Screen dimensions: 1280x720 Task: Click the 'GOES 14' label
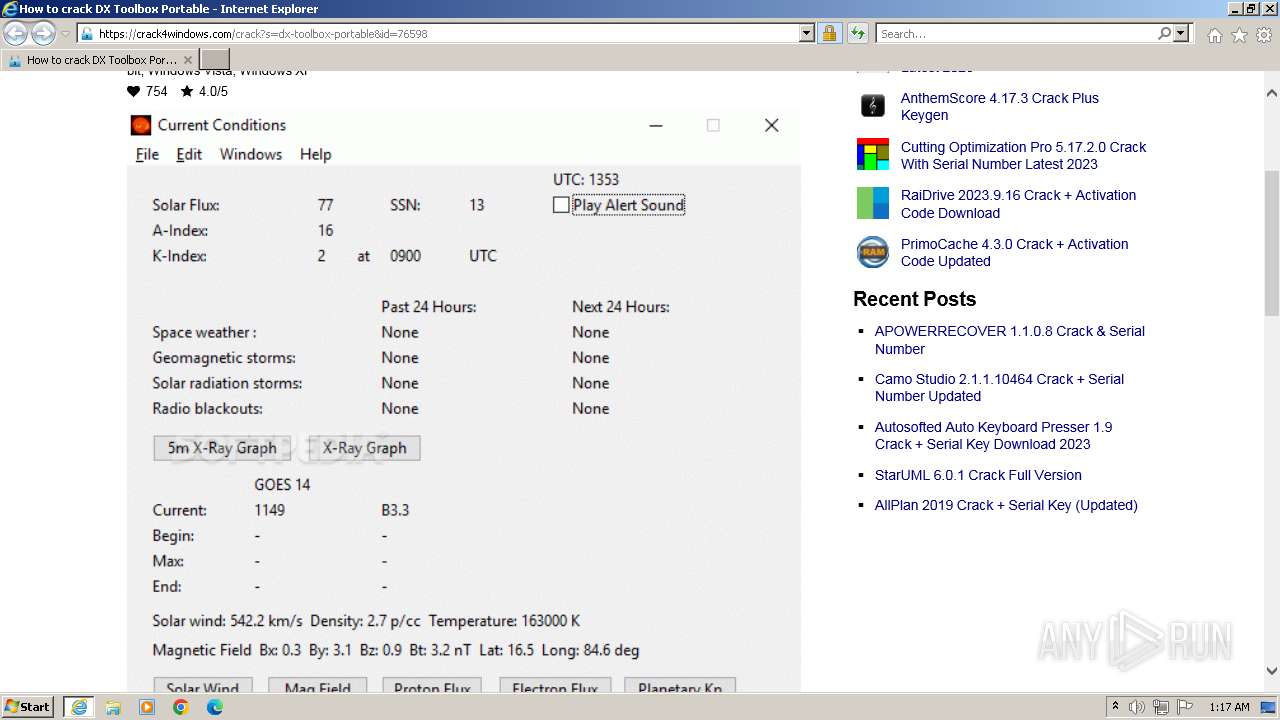282,485
